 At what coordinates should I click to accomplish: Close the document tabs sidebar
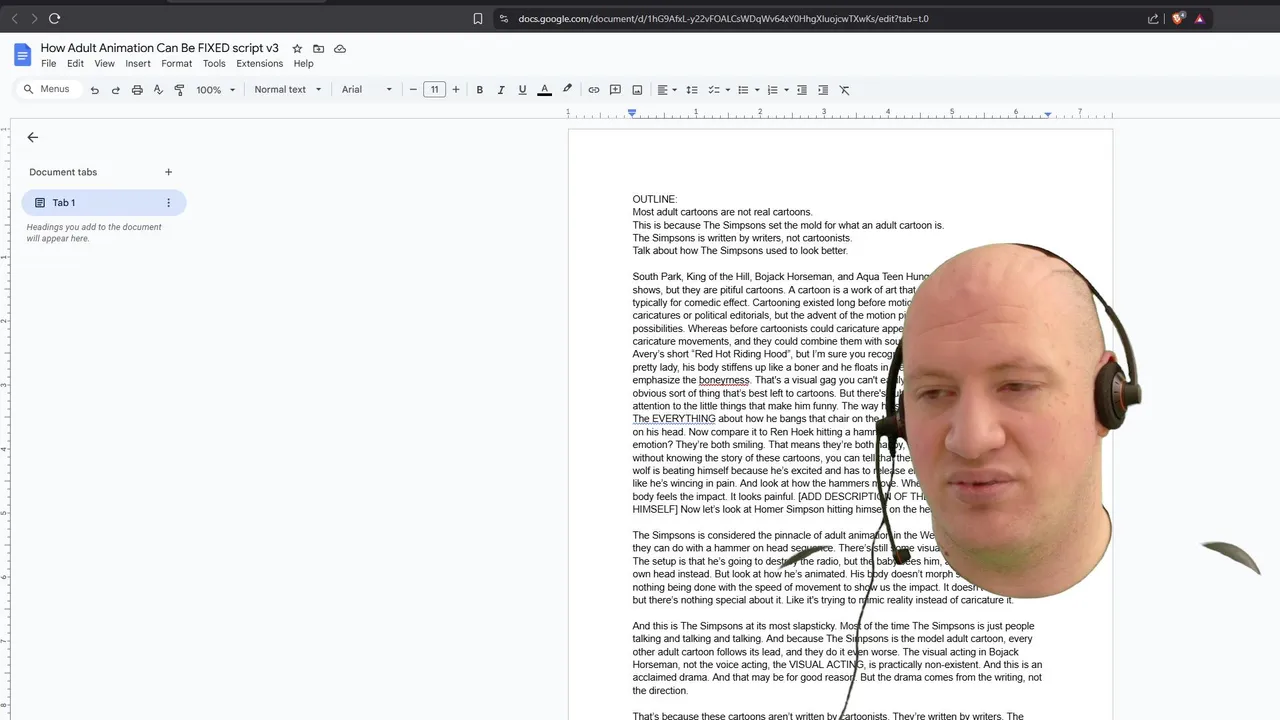pos(33,137)
